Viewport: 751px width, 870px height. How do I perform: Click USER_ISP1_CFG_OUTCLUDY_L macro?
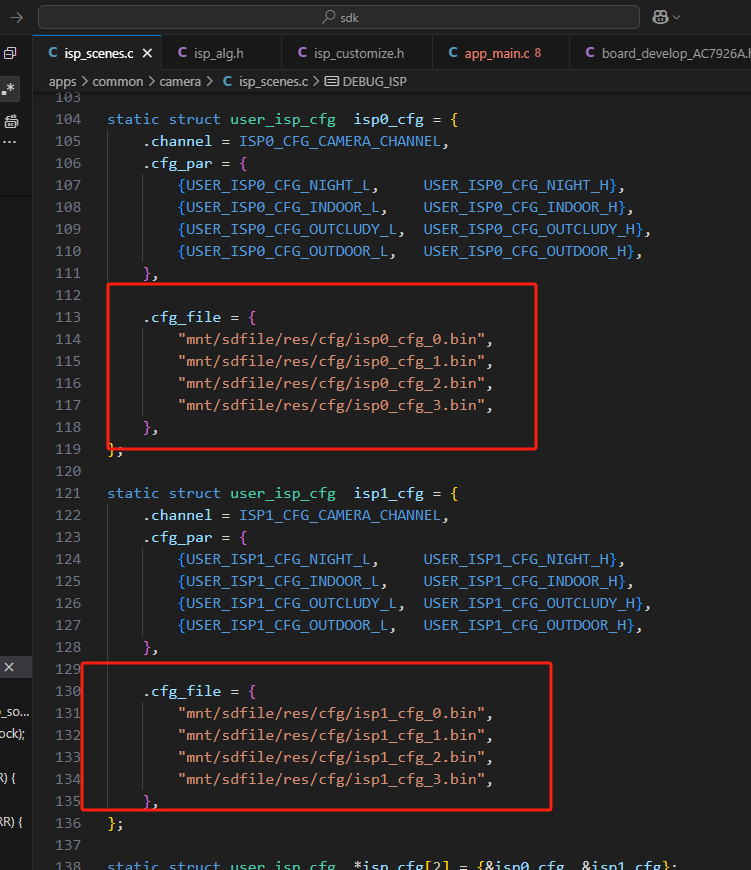(291, 604)
